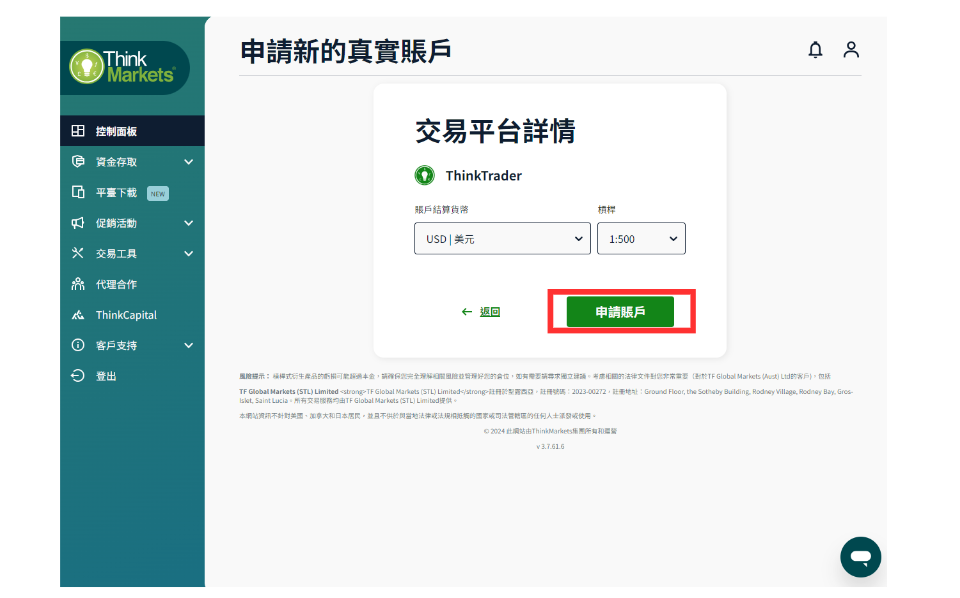Viewport: 960px width, 598px height.
Task: Open the USD | 美元 currency dropdown
Action: 502,239
